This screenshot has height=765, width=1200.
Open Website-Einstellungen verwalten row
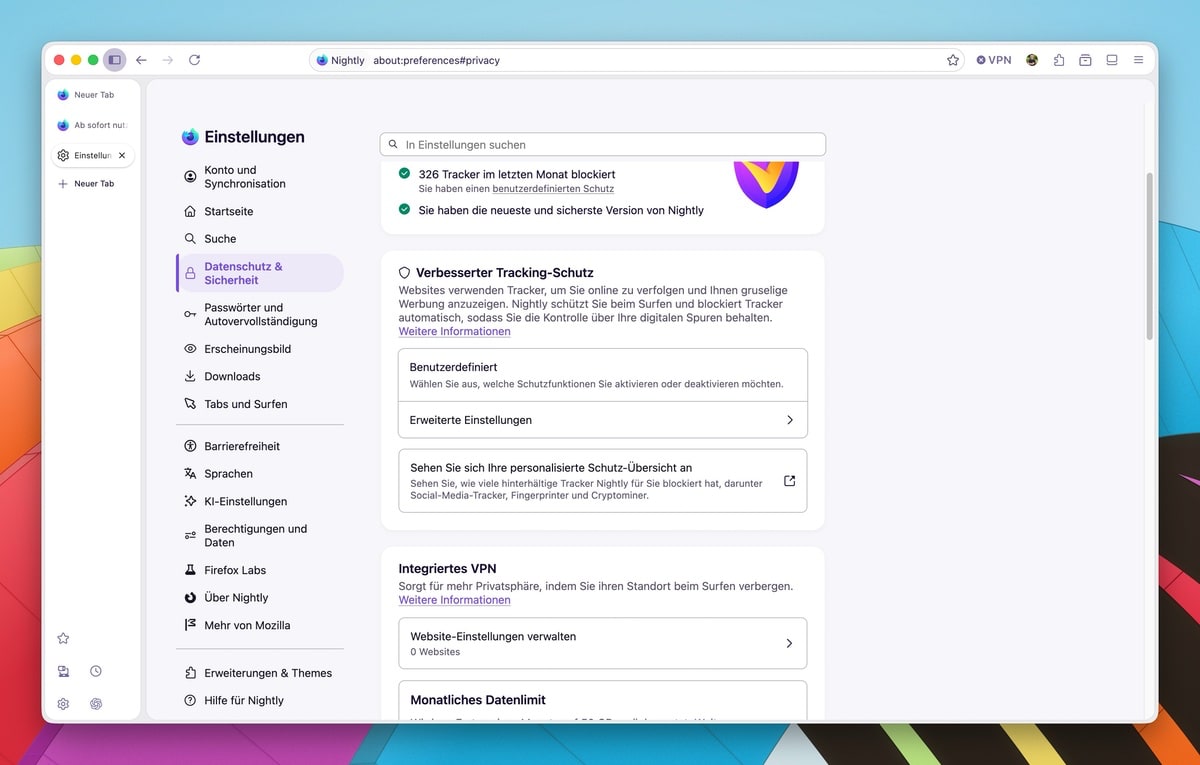[x=603, y=643]
